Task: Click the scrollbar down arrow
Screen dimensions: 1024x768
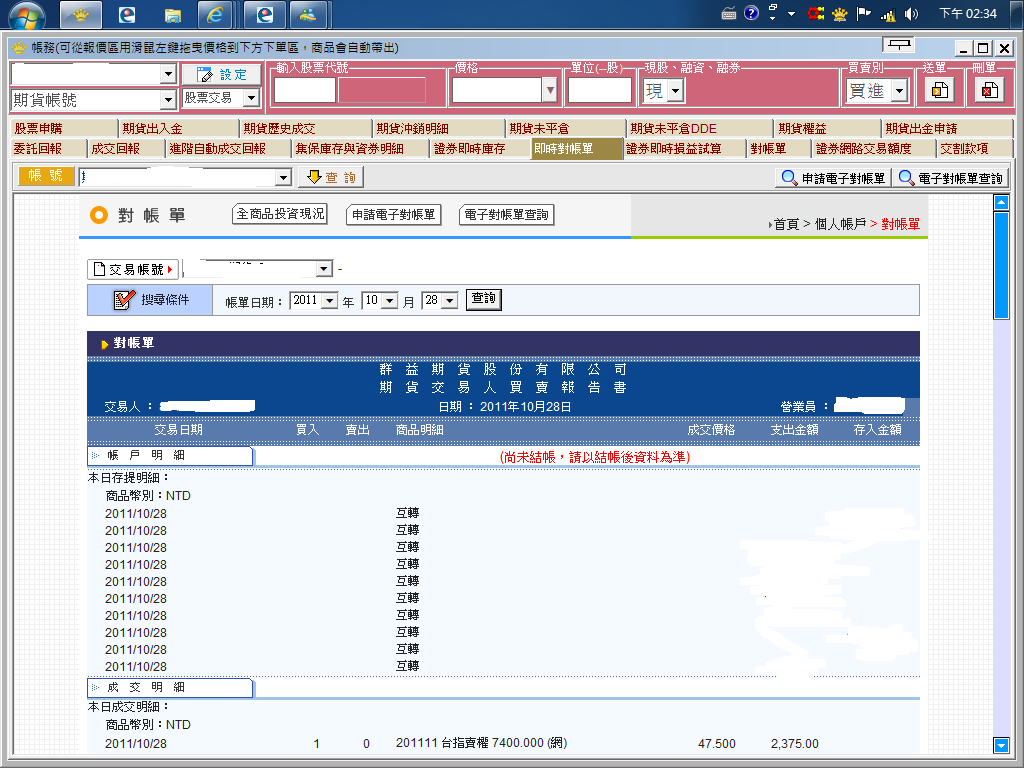Action: tap(1000, 744)
